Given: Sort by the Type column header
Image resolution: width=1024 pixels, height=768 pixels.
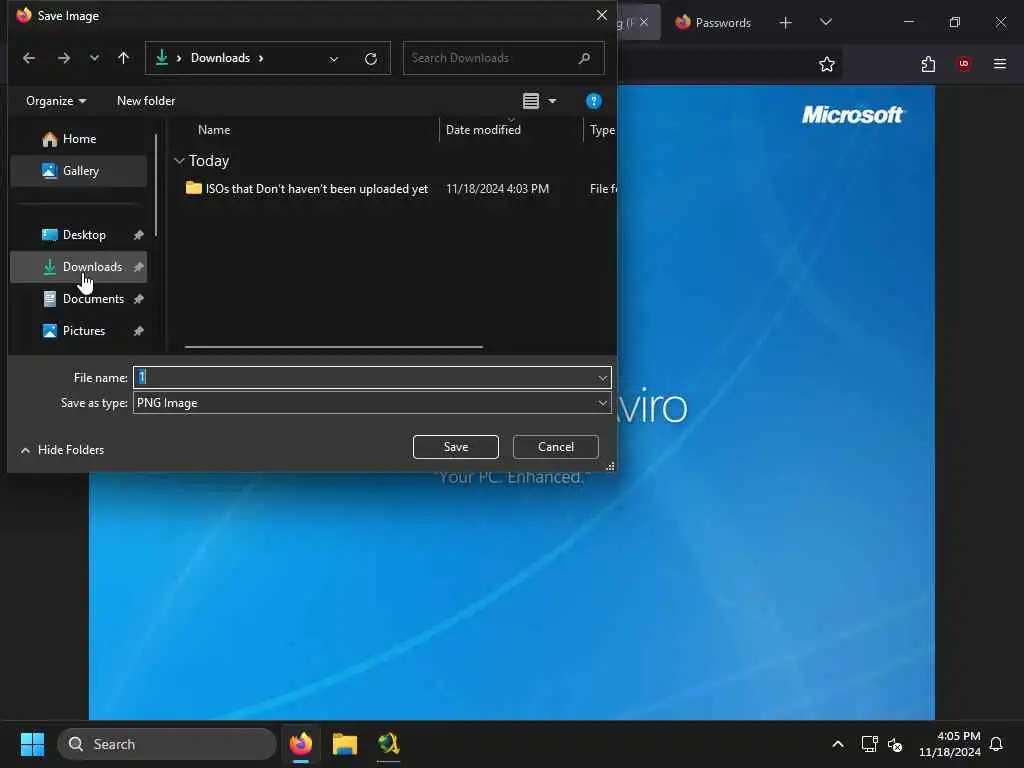Looking at the screenshot, I should click(x=601, y=130).
